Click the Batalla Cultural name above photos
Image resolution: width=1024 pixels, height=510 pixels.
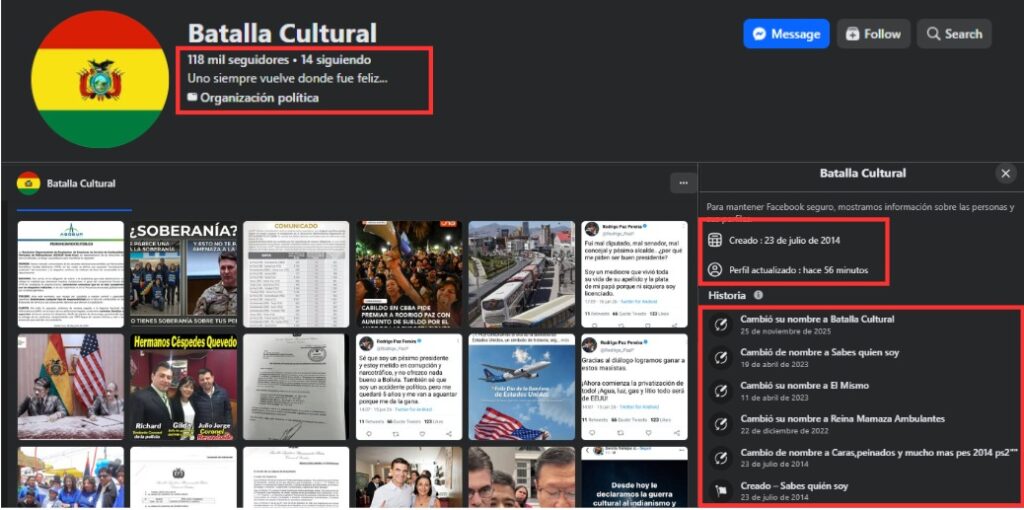pos(81,183)
